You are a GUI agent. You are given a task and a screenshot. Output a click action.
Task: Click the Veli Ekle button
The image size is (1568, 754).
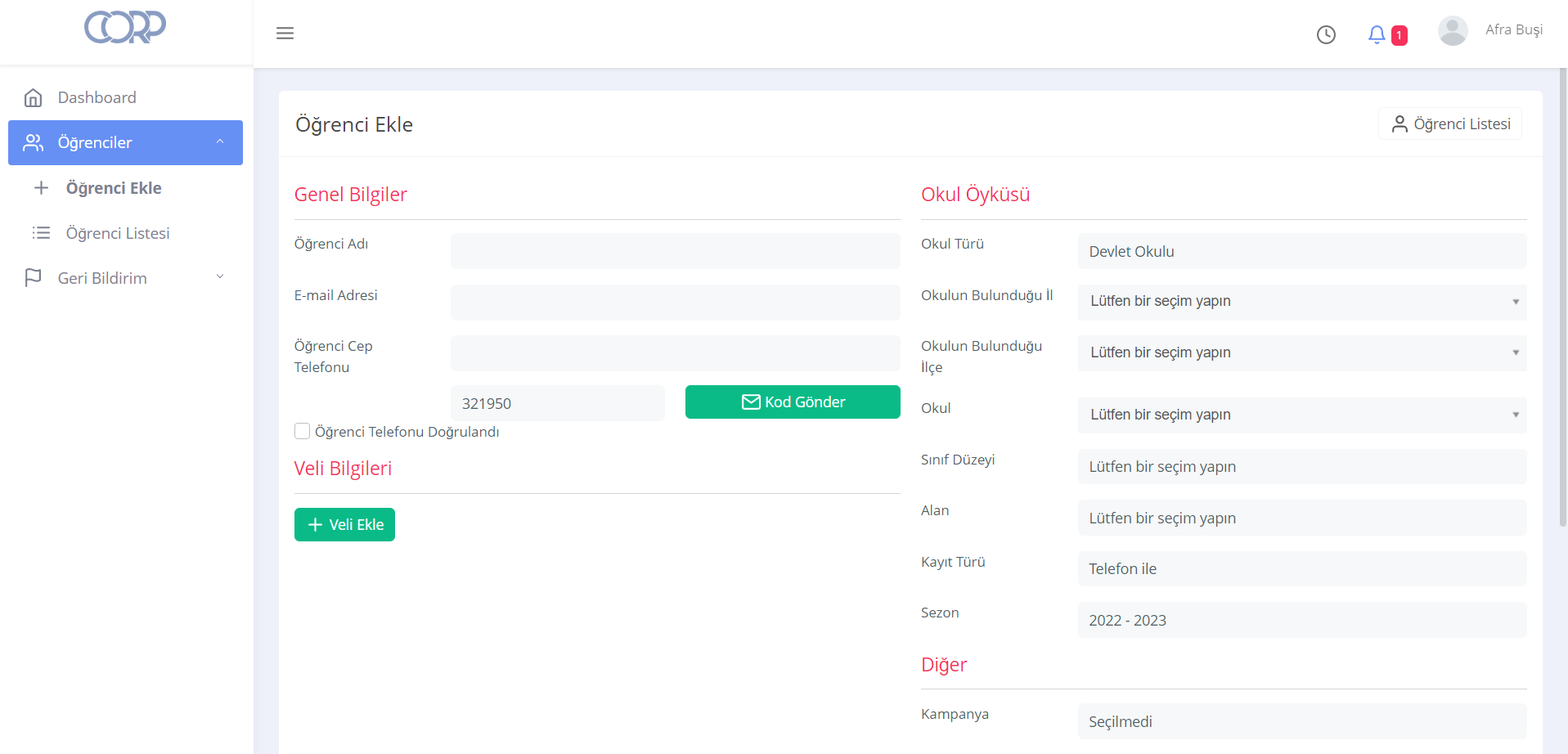pos(344,525)
